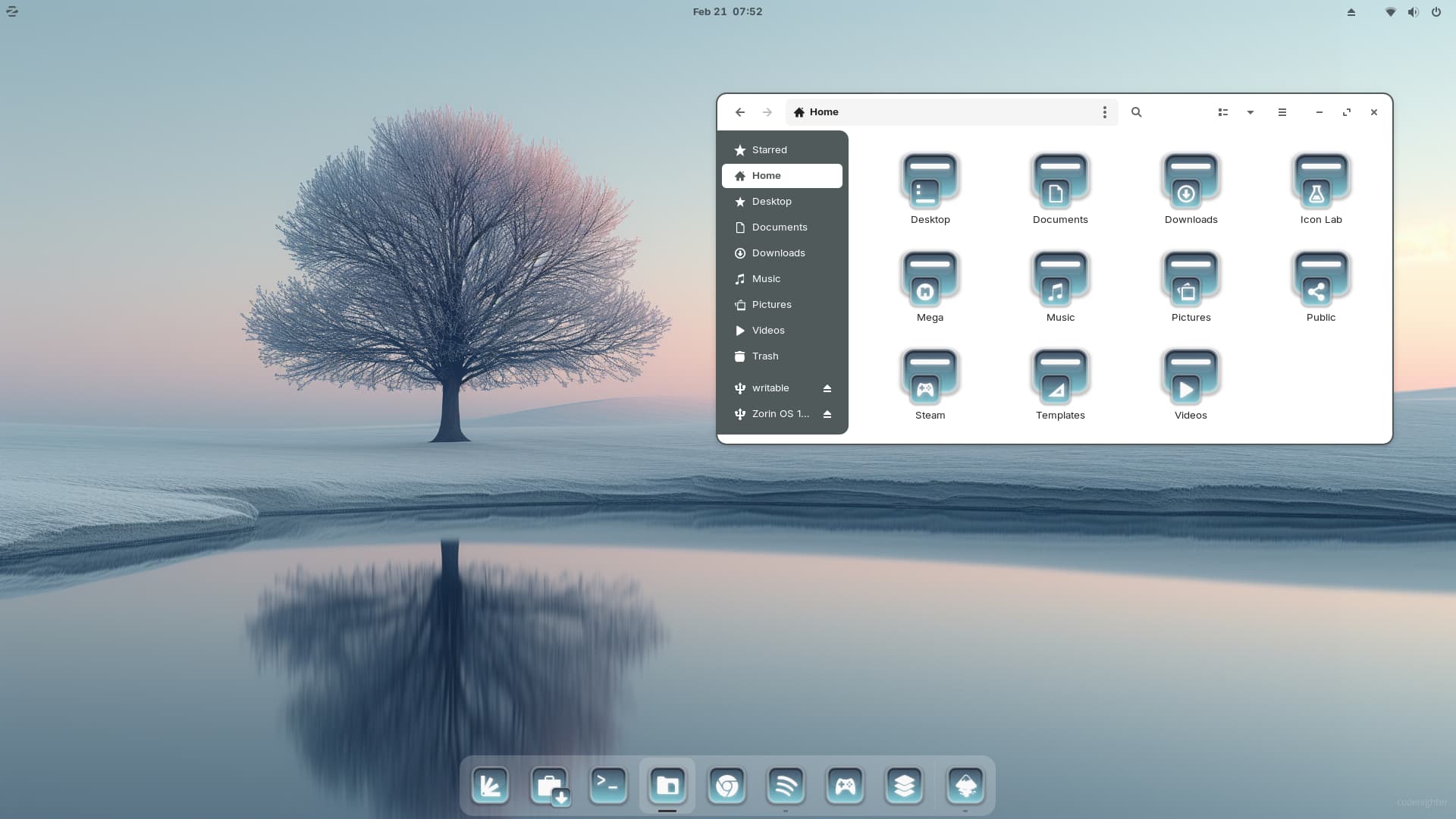Click the Steam folder label
Screen dimensions: 1456x819
930,416
